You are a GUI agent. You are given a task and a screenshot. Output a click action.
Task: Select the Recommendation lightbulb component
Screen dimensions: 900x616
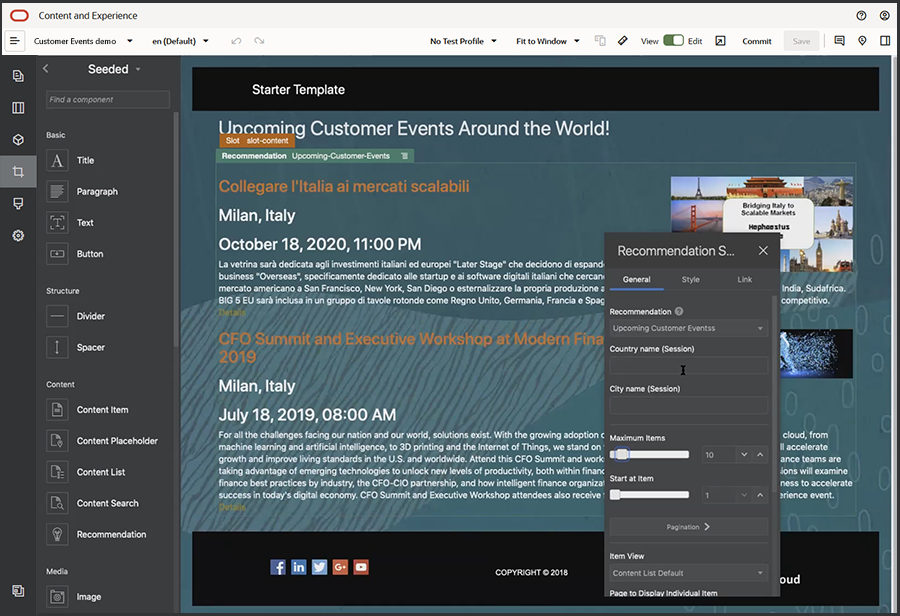point(57,534)
